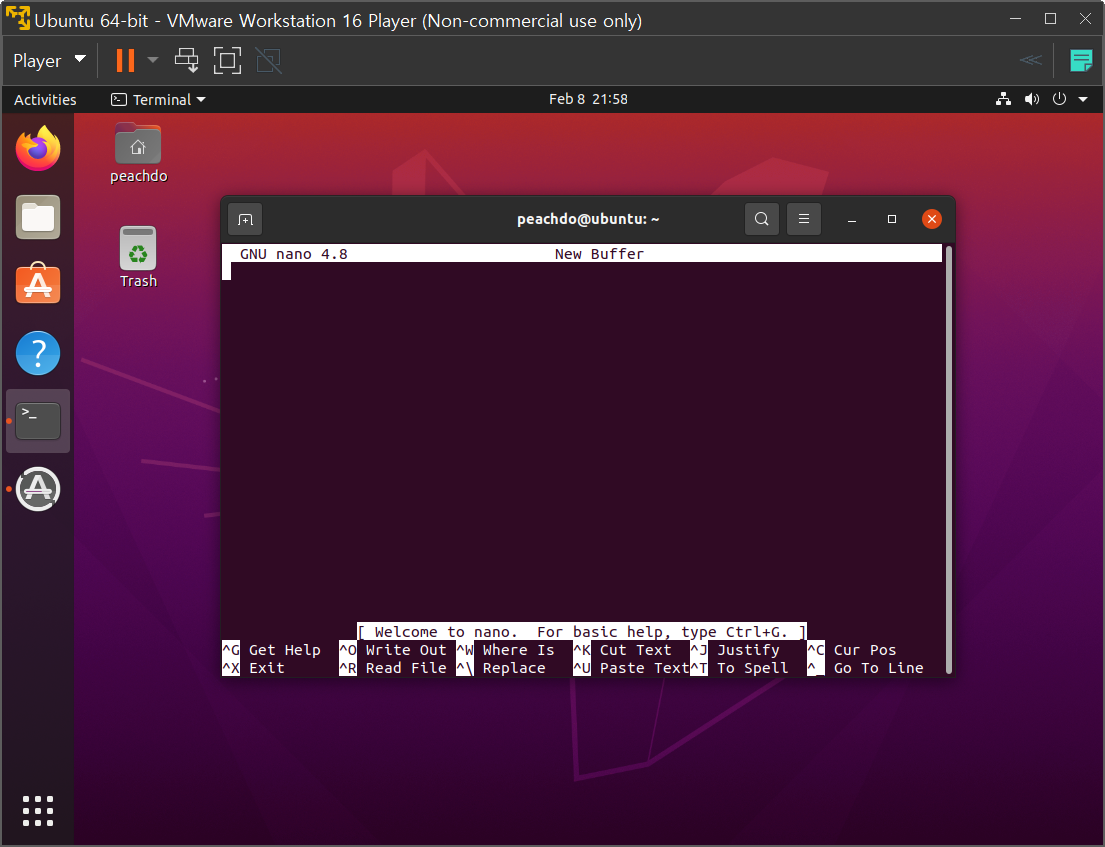Click the power icon in the top bar
This screenshot has height=847, width=1105.
click(1059, 99)
